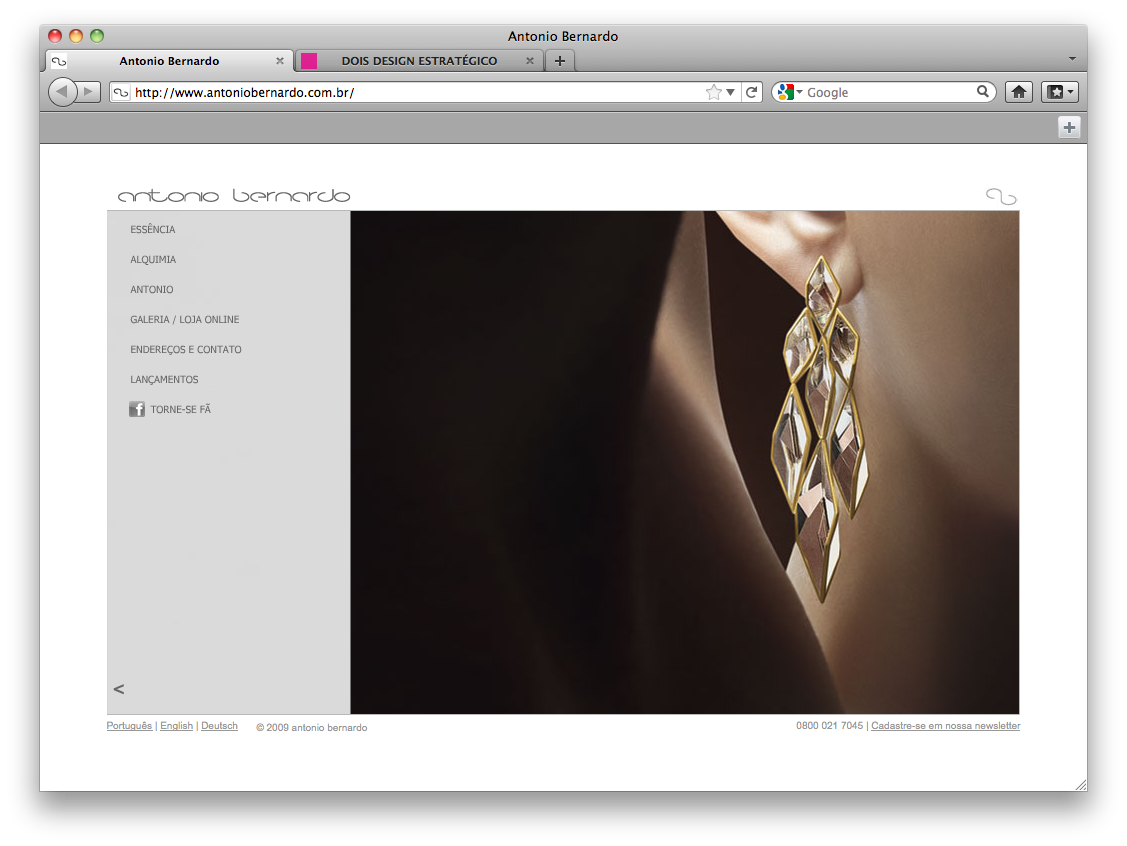Click the Cadastre-se em nossa newsletter link
1127x846 pixels.
945,726
